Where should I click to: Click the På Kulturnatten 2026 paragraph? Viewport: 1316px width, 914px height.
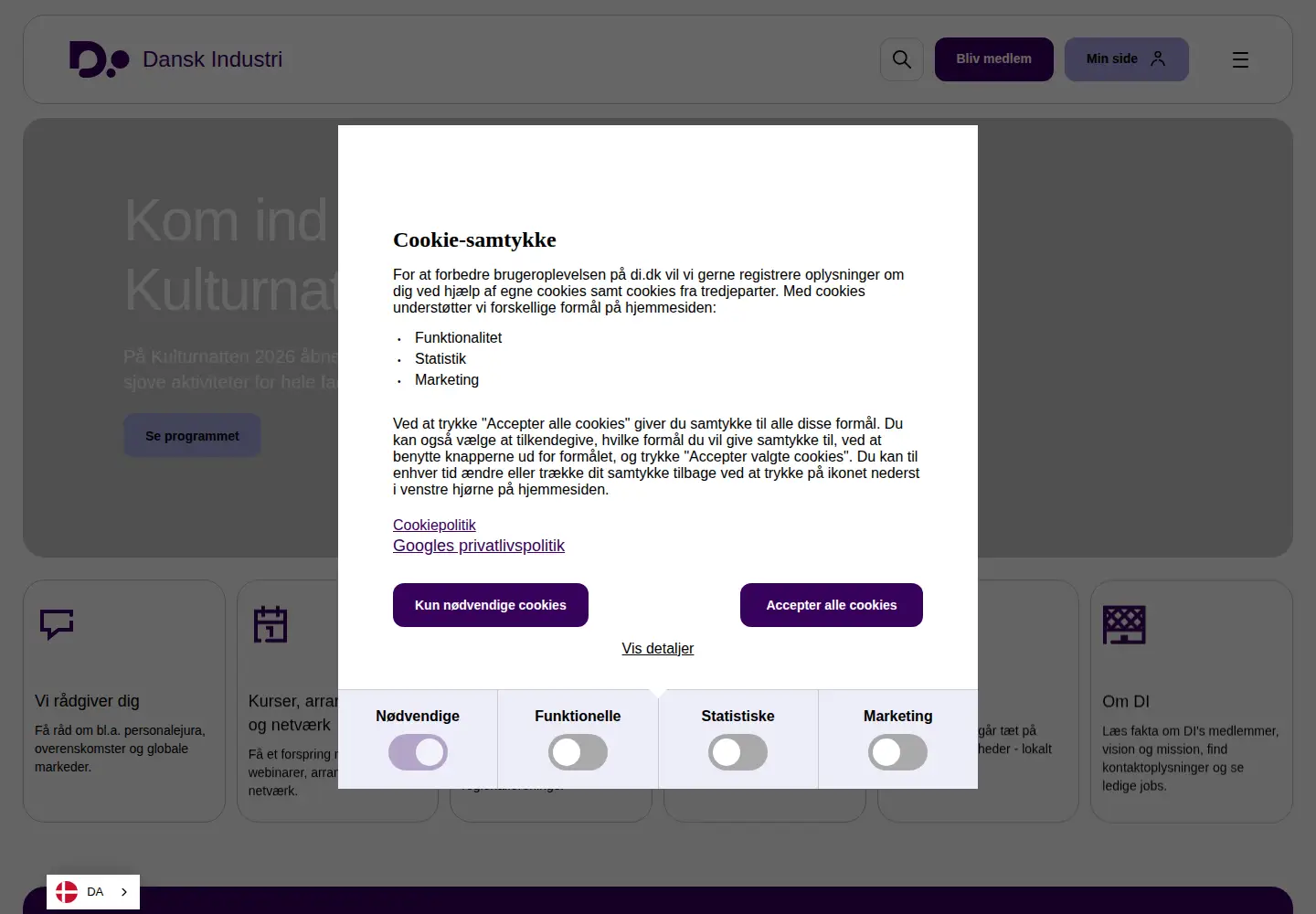pos(231,369)
